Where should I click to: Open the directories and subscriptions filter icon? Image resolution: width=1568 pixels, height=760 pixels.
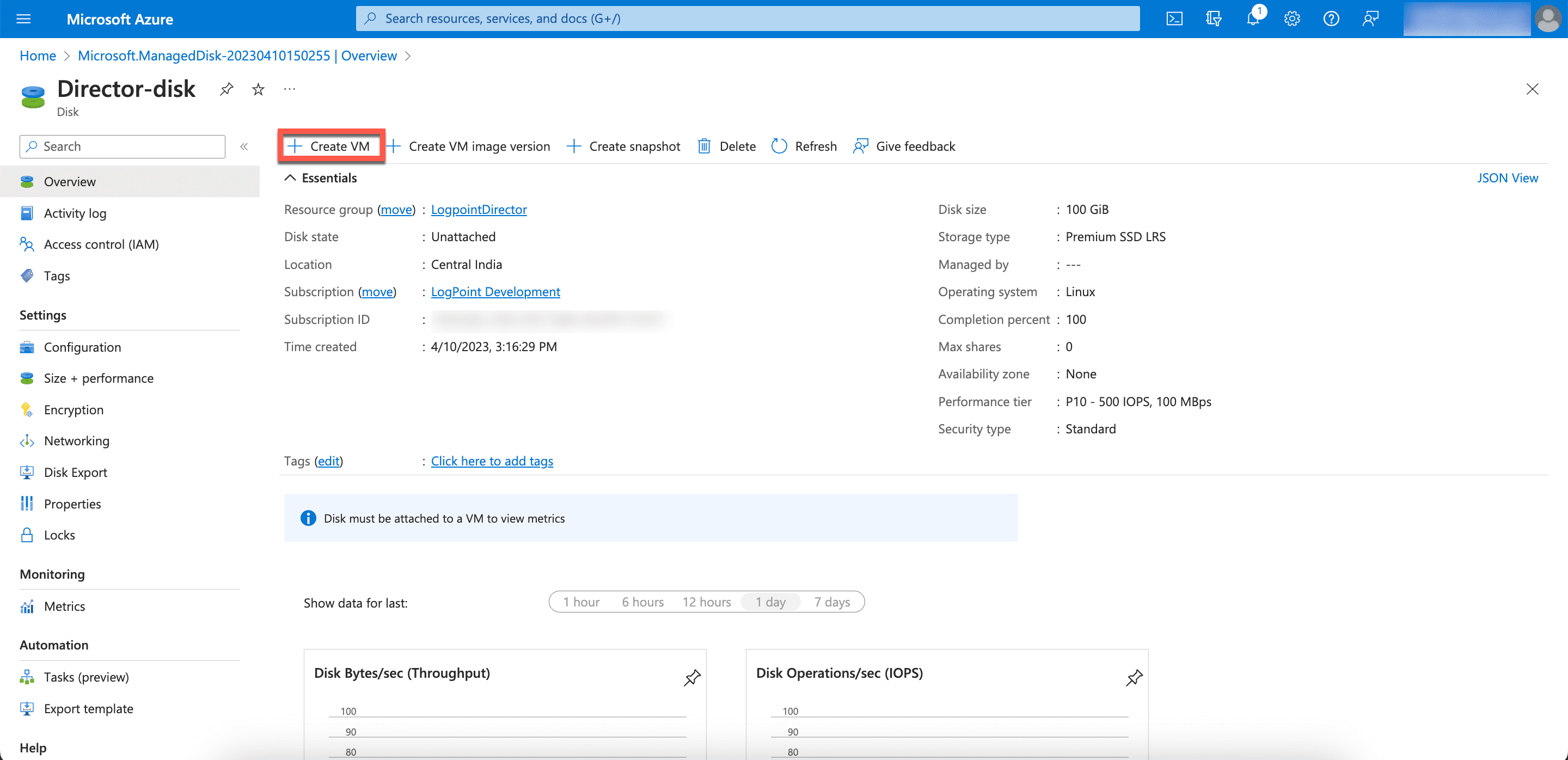coord(1213,19)
